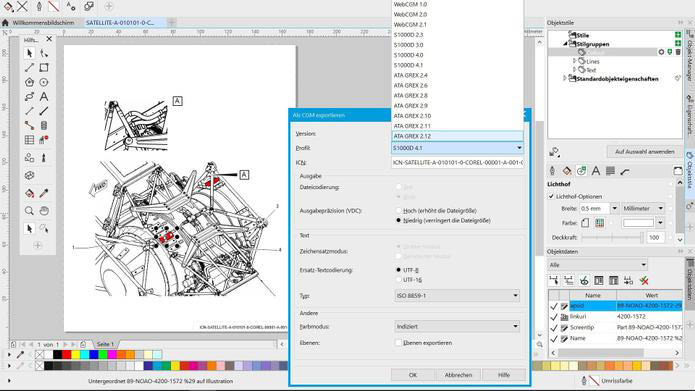Open a new document tab with plus
This screenshot has height=391, width=695.
172,22
